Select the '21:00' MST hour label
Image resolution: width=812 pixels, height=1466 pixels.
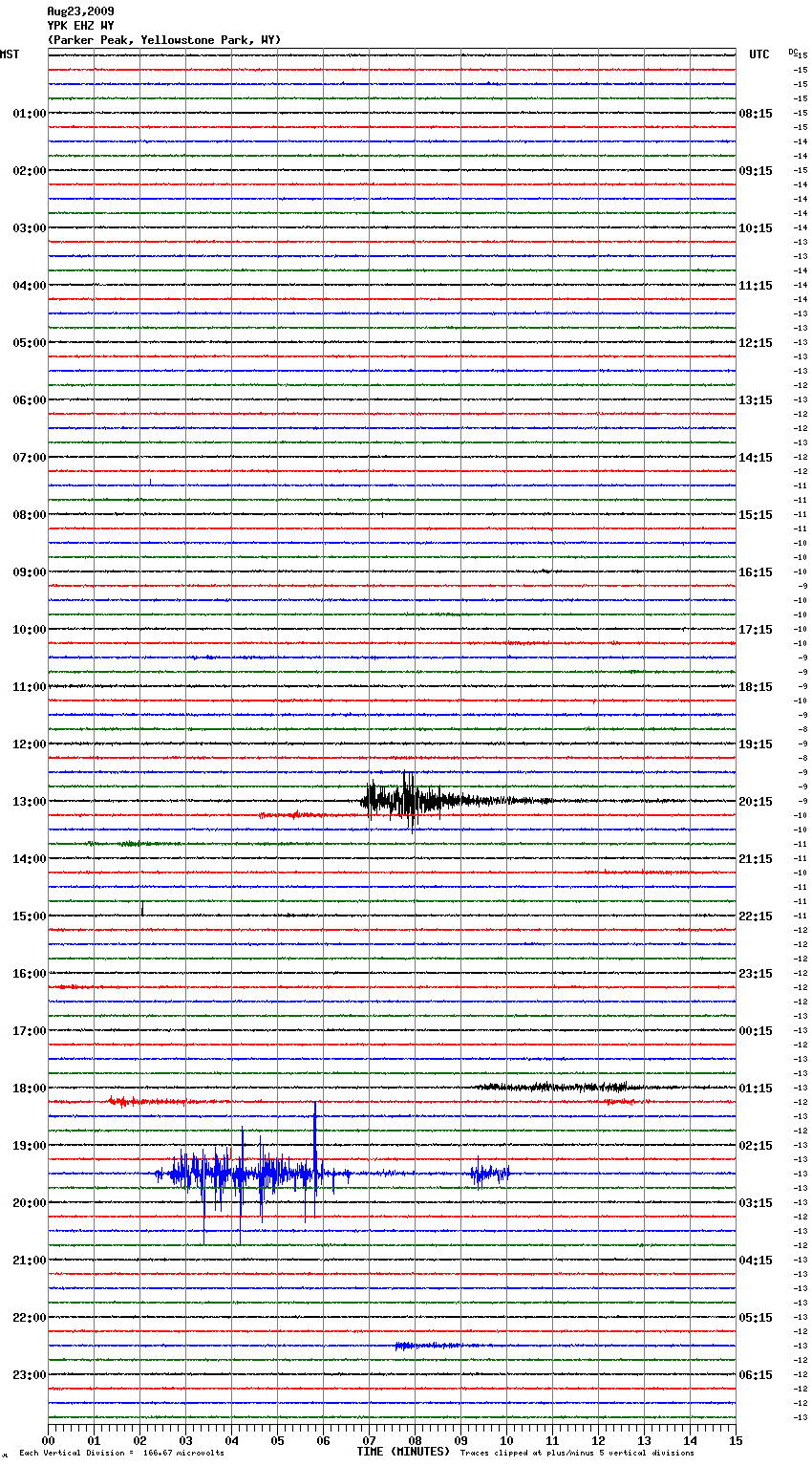(x=30, y=1261)
